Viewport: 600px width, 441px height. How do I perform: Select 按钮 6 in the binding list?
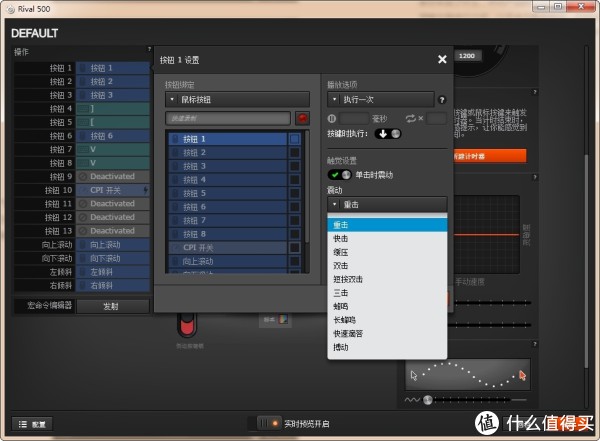coord(228,207)
